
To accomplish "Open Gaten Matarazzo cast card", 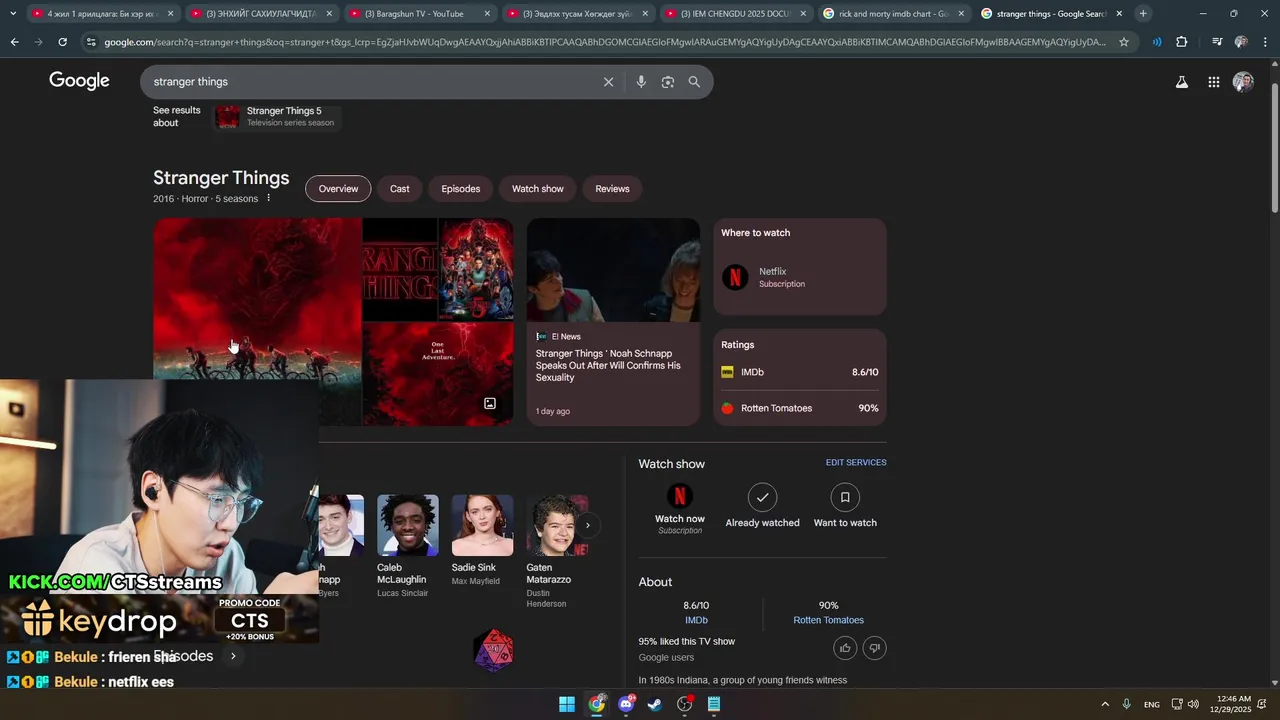I will pyautogui.click(x=557, y=551).
